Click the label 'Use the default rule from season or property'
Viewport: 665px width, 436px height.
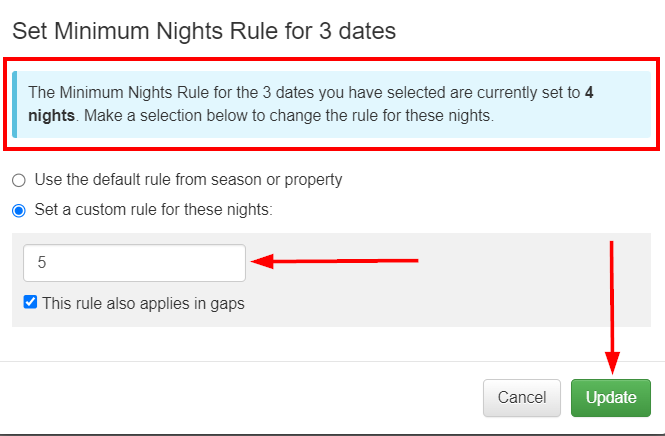coord(188,180)
